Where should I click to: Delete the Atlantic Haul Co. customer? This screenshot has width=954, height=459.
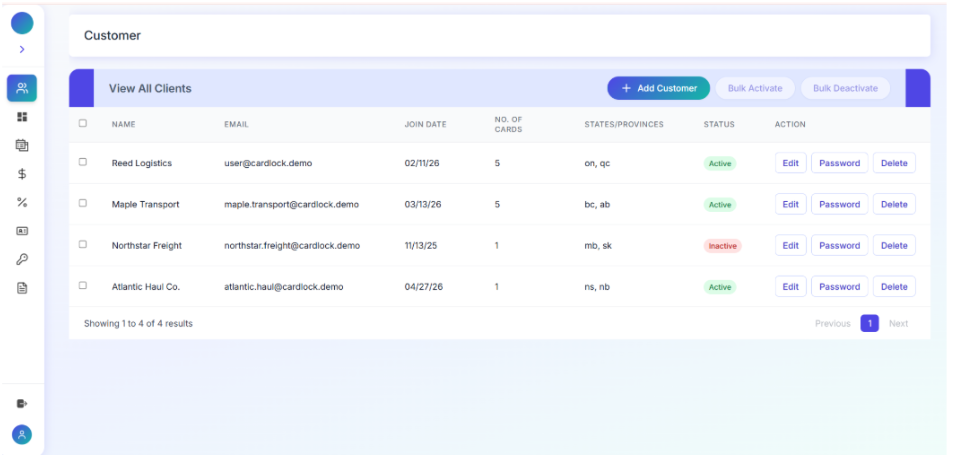(x=894, y=287)
